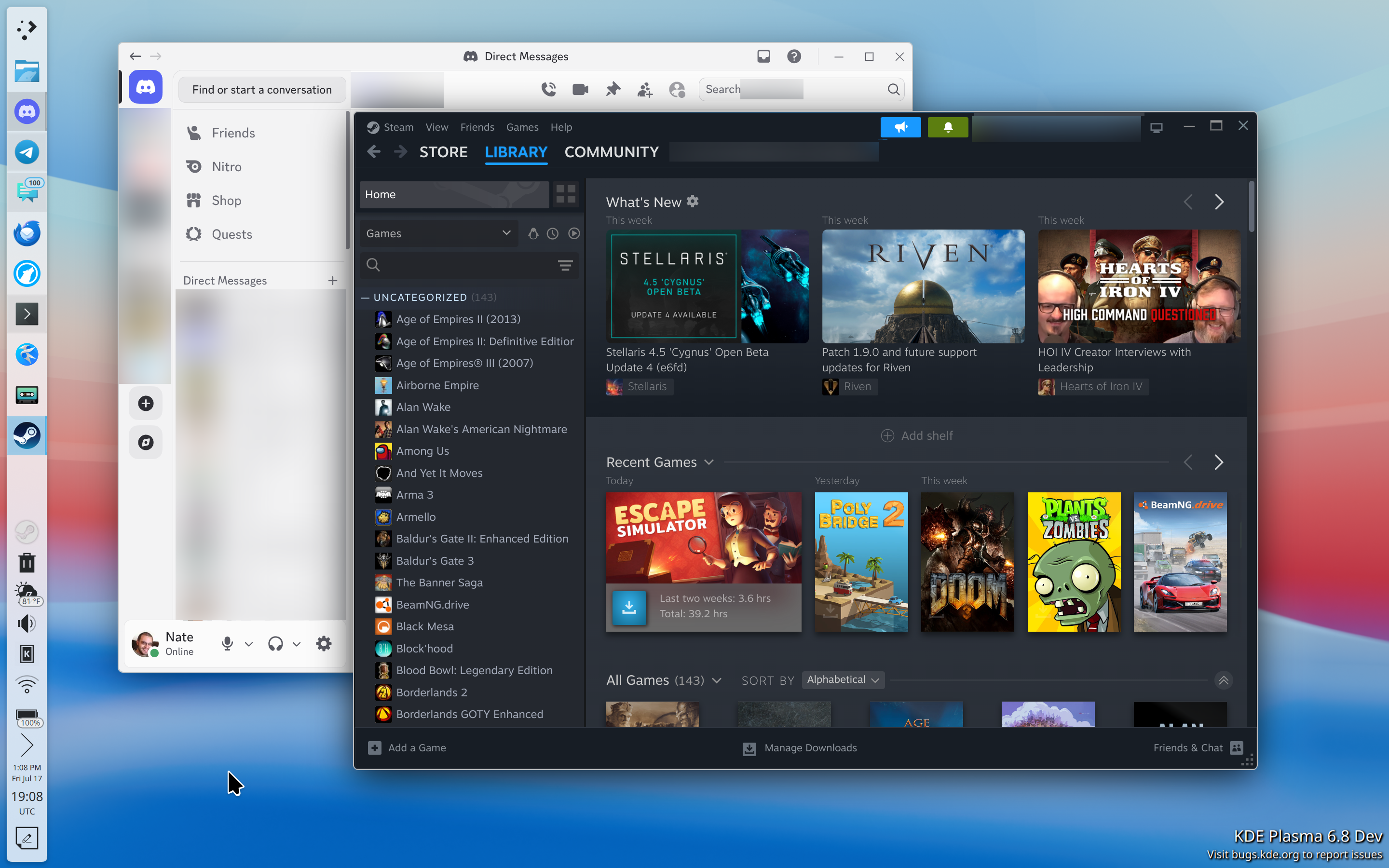
Task: Open Nitro page in Discord
Action: 227,166
